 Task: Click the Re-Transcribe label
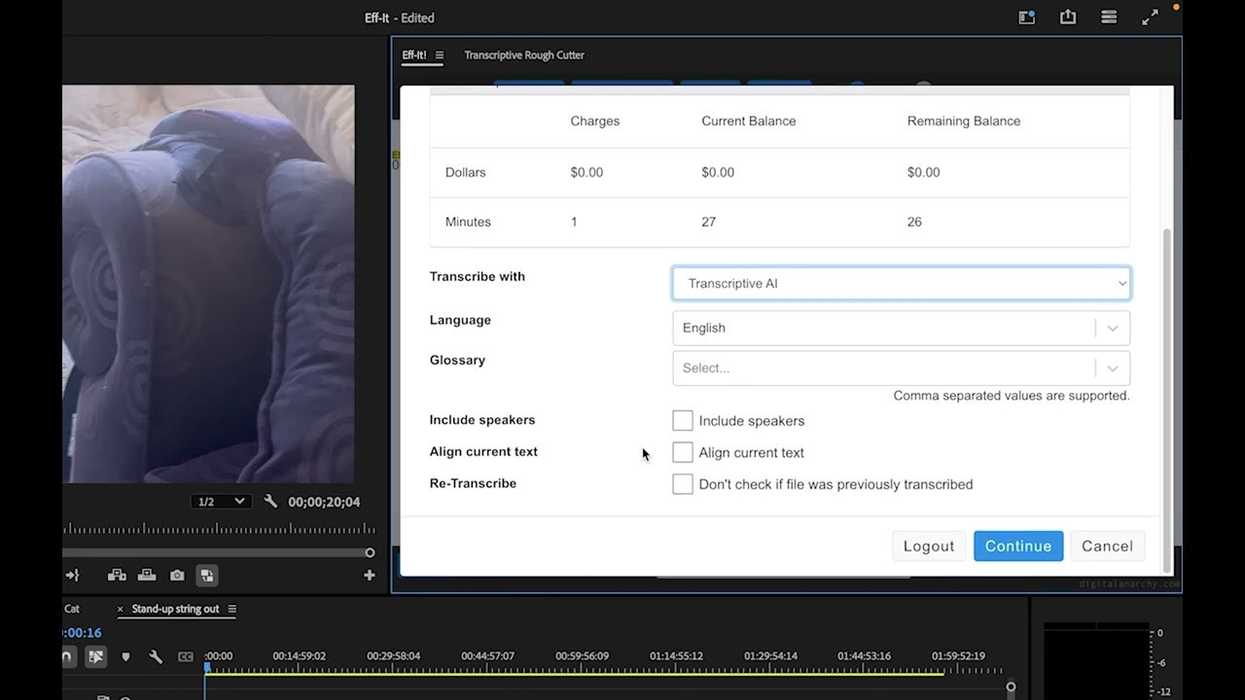coord(473,483)
